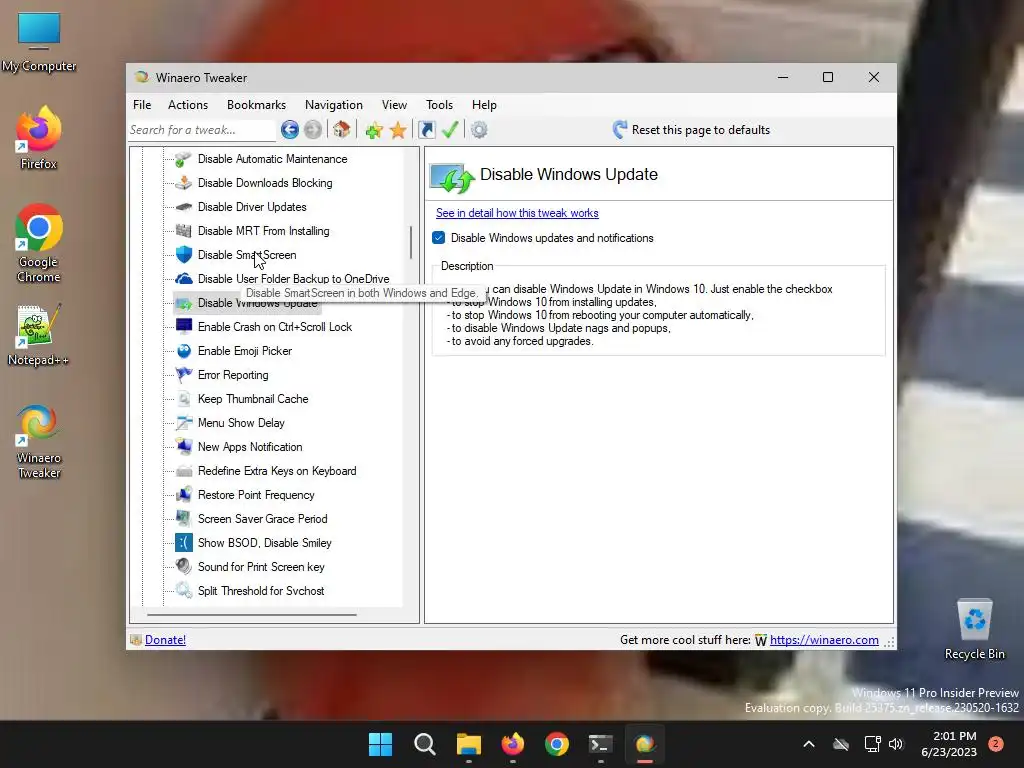Select Enable Emoji Picker tweak text
1024x768 pixels.
pos(244,351)
